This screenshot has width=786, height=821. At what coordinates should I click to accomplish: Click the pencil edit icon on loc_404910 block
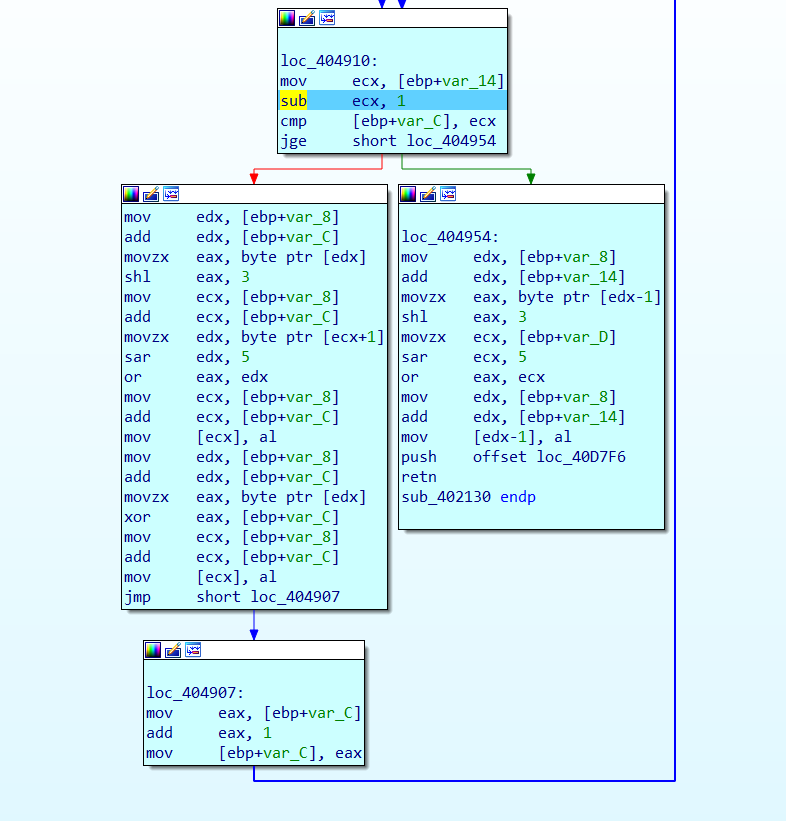307,18
